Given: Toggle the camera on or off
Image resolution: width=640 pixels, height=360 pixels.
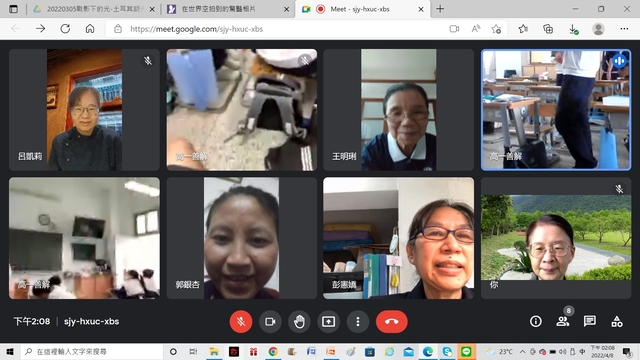Looking at the screenshot, I should pos(270,322).
